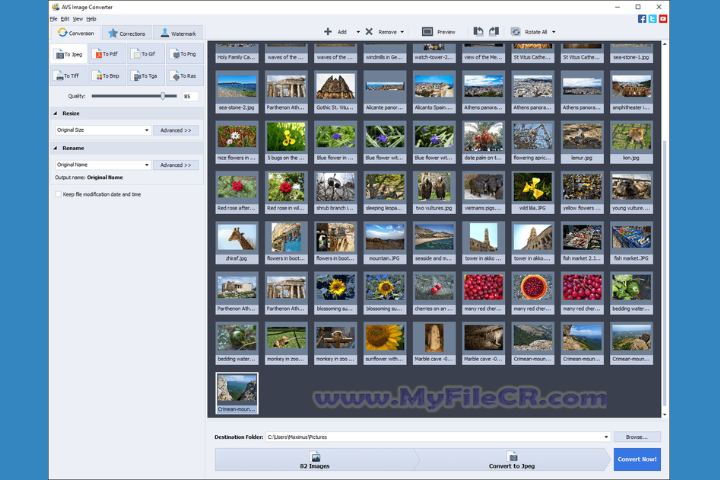The width and height of the screenshot is (720, 480).
Task: Select the amphitheater thumbnail
Action: (631, 92)
